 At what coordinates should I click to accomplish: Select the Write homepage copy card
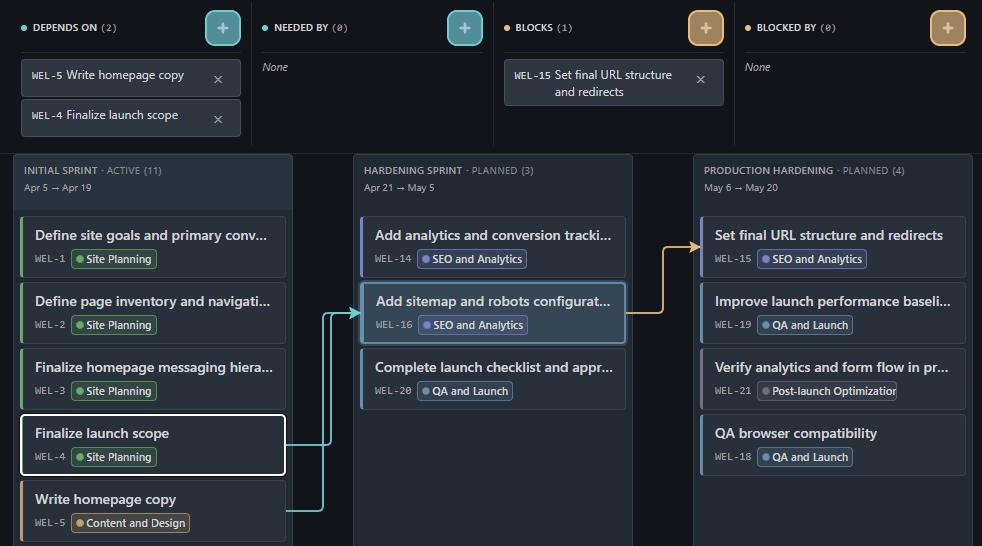pyautogui.click(x=153, y=511)
